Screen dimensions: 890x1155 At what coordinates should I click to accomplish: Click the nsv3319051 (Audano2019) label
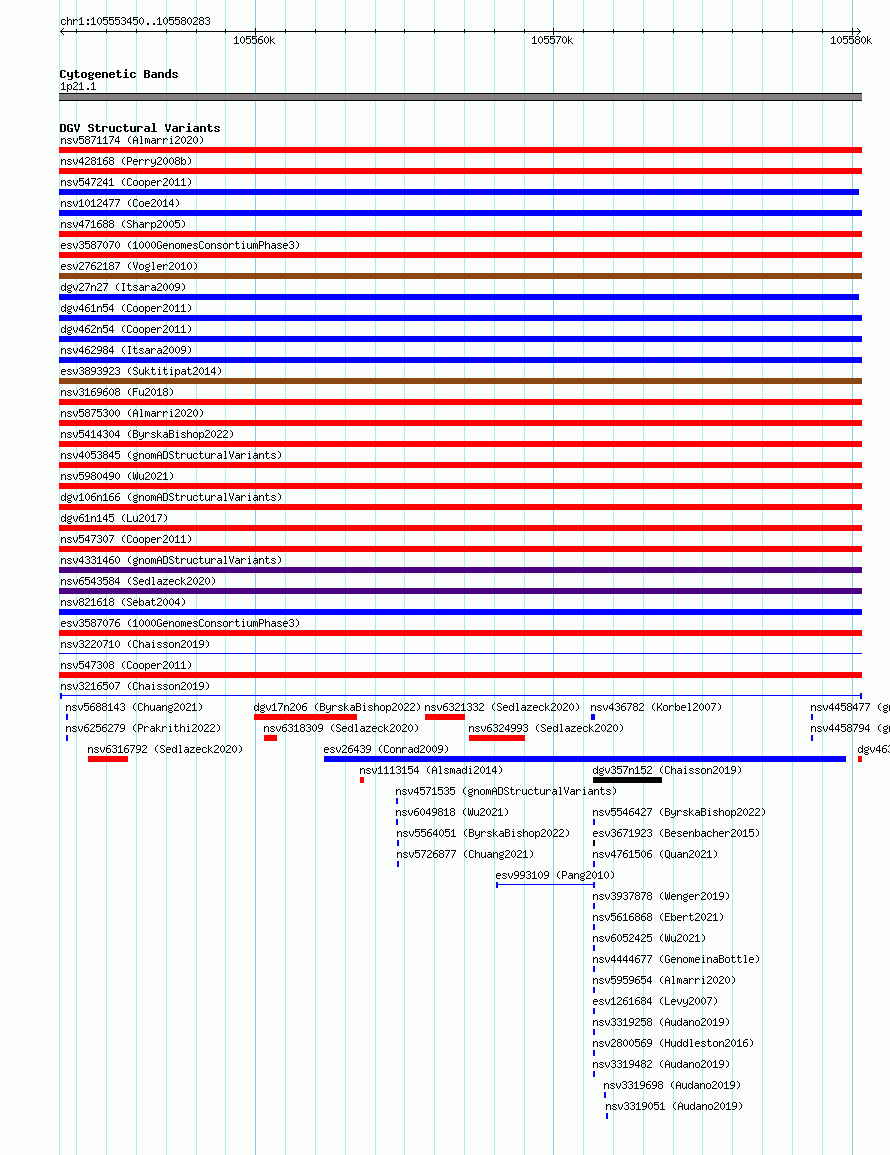click(x=675, y=1106)
